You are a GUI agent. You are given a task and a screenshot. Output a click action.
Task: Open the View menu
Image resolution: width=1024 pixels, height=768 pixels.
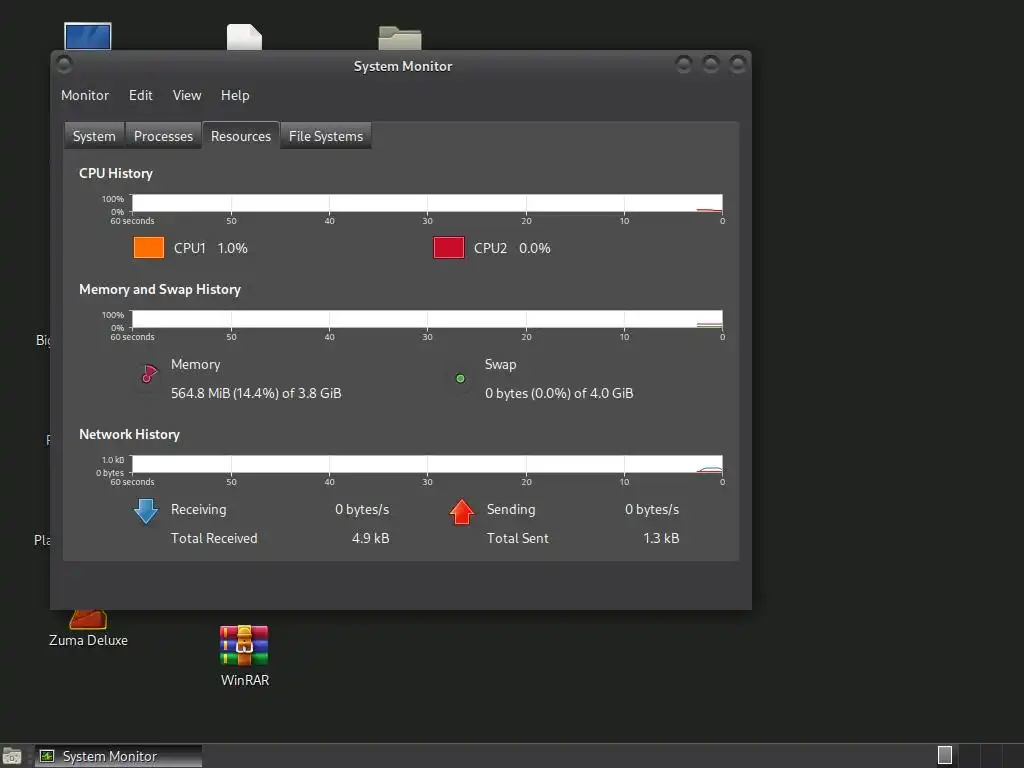click(x=187, y=95)
